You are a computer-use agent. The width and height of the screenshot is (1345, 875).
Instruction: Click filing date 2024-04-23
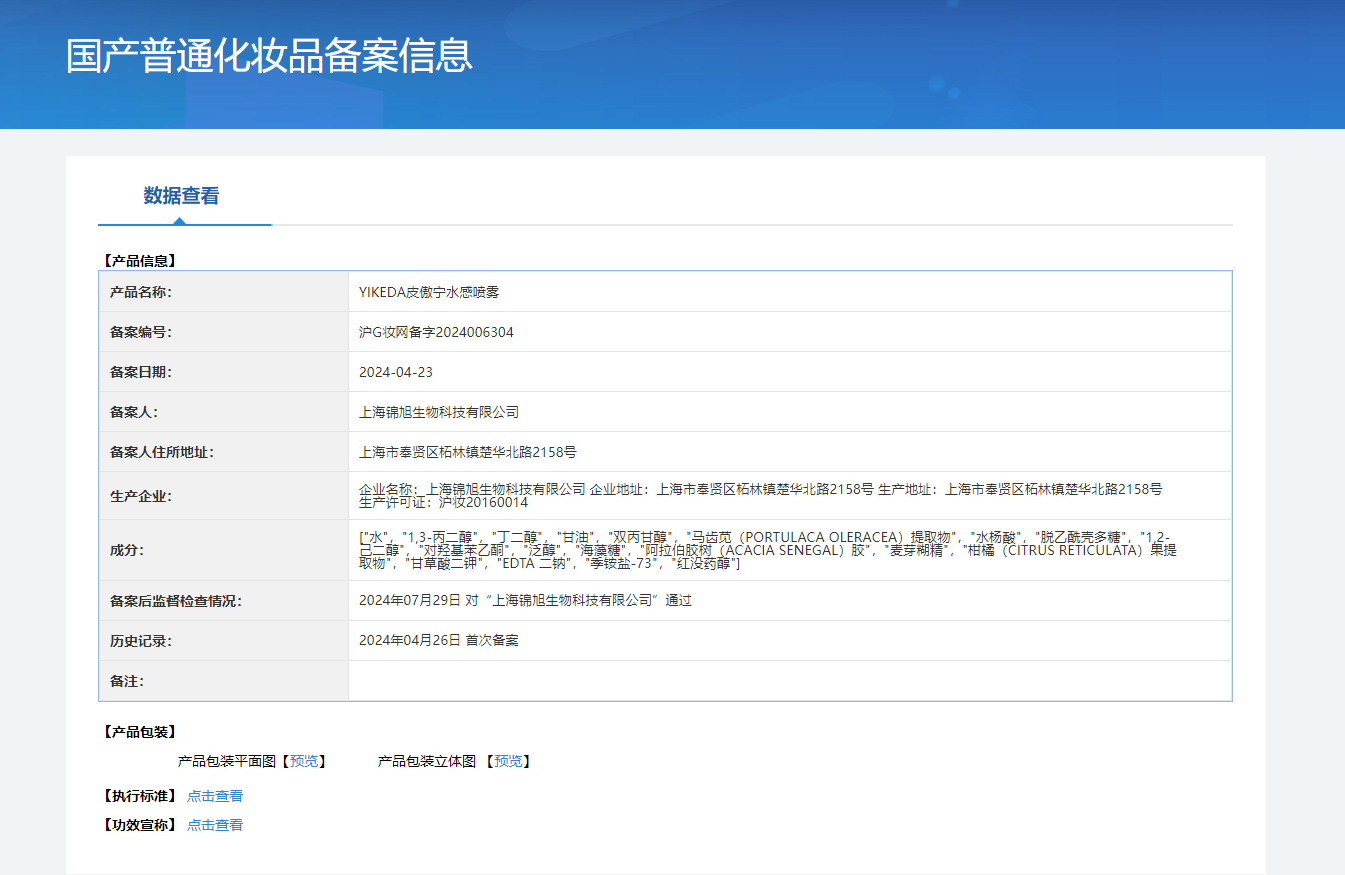coord(396,372)
